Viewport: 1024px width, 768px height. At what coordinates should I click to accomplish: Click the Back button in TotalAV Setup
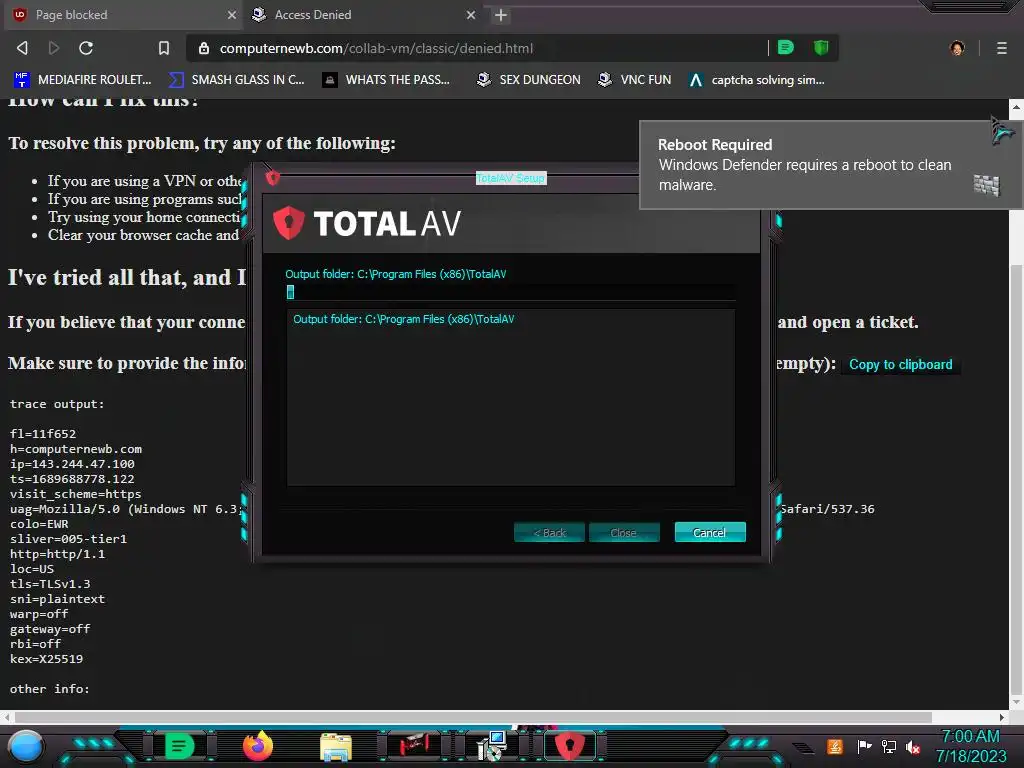click(x=549, y=532)
